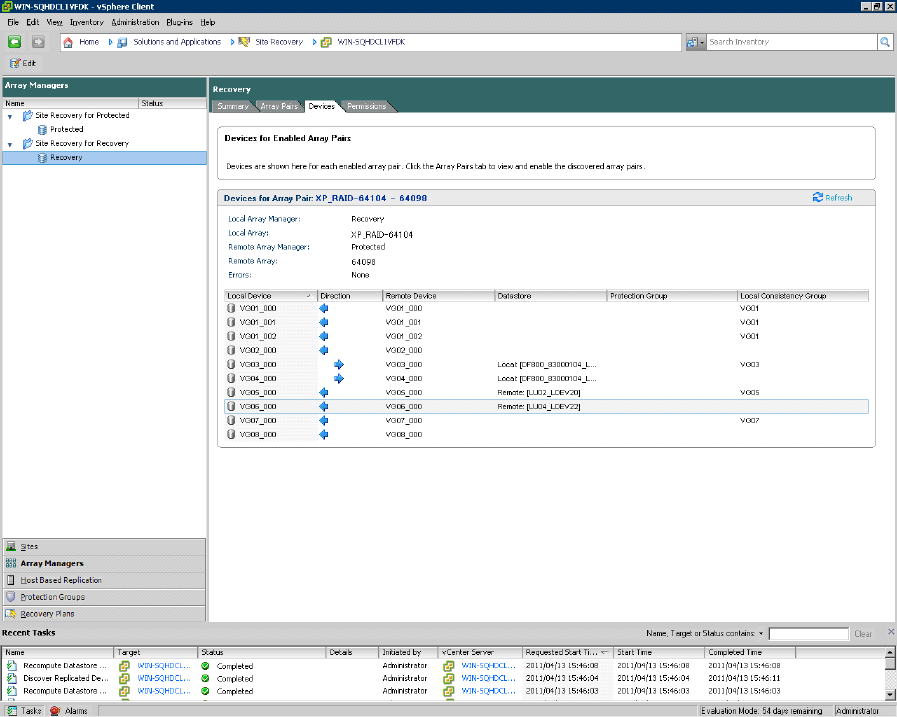Select the Sites panel icon
Viewport: 897px width, 717px height.
point(11,547)
